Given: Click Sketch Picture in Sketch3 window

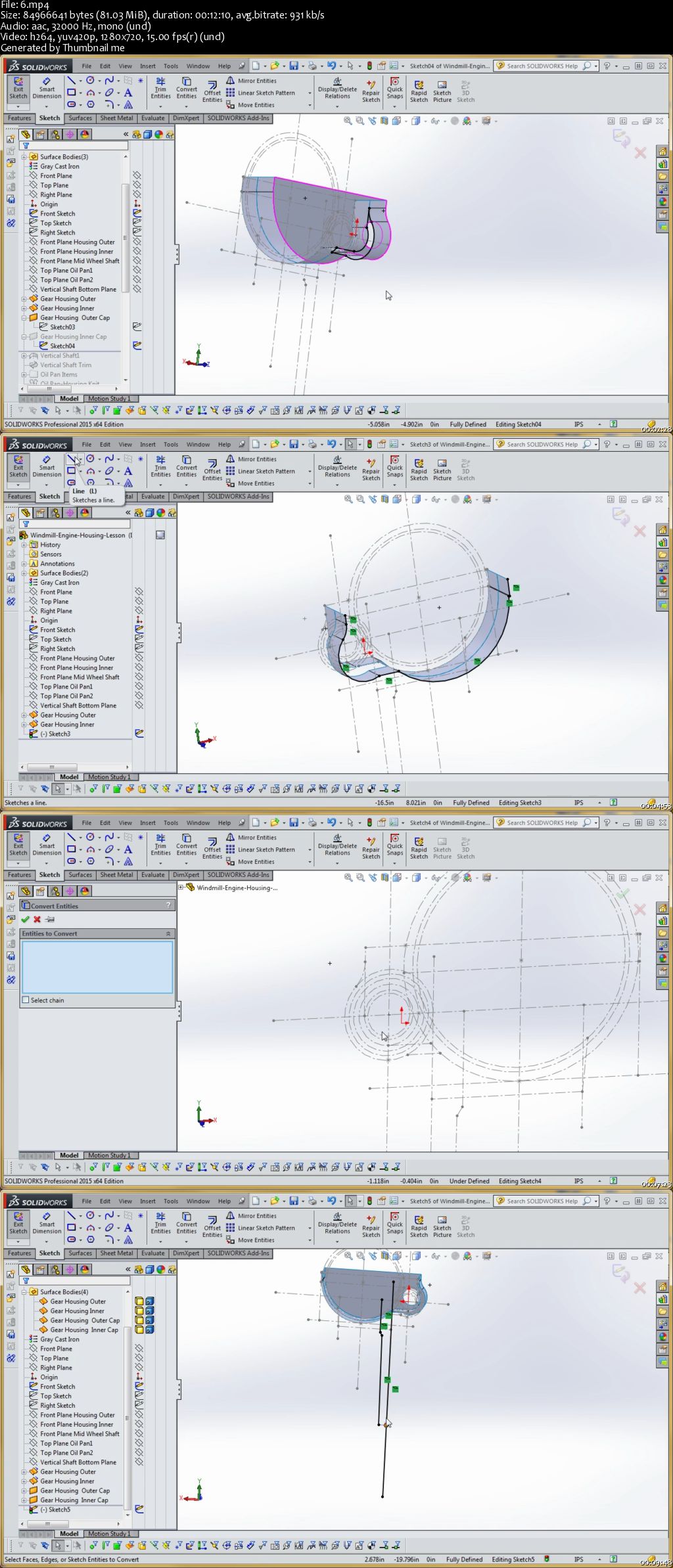Looking at the screenshot, I should click(442, 468).
